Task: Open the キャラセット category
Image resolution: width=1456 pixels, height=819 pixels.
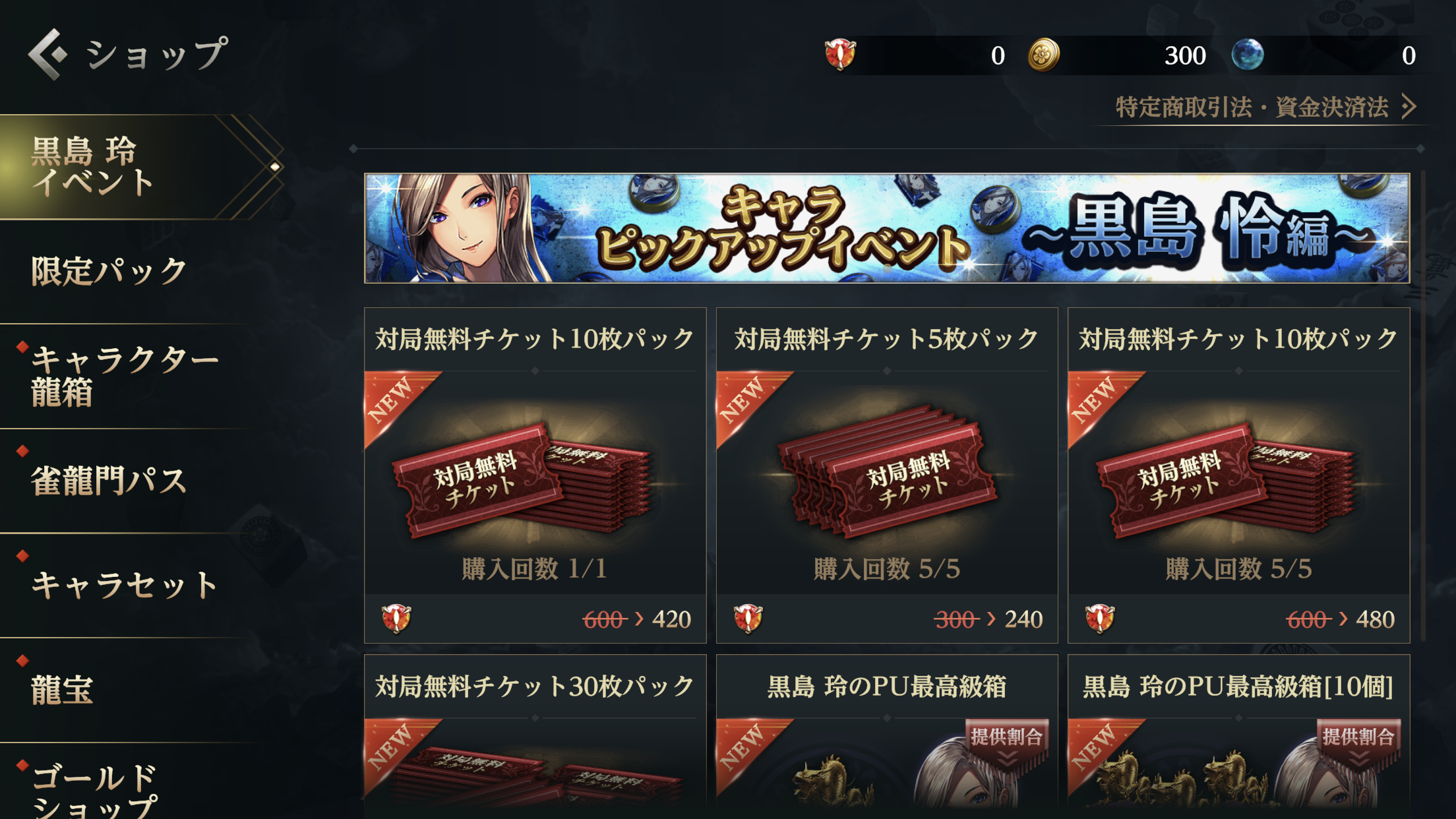Action: point(125,586)
